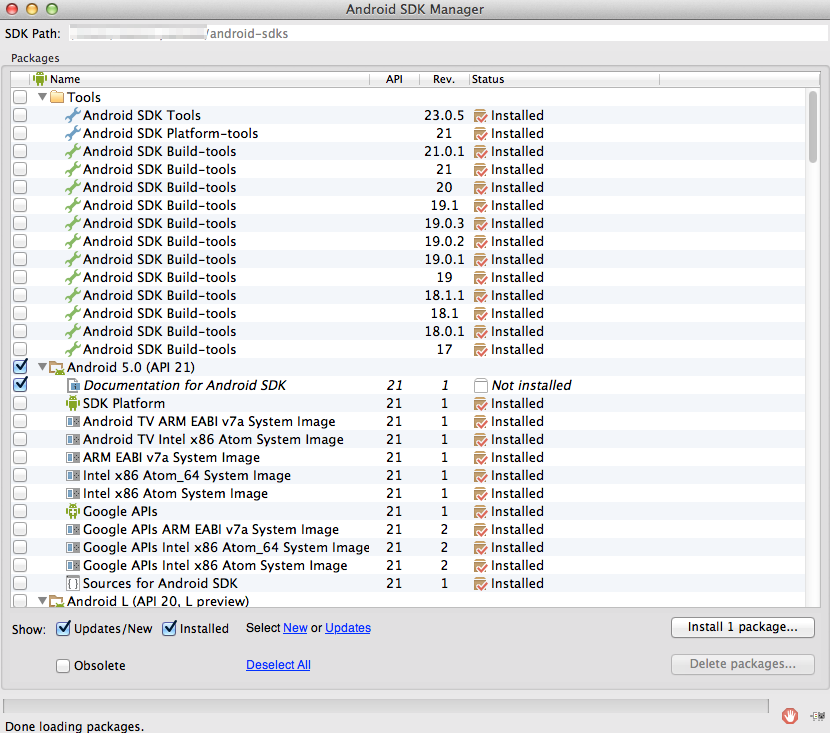Check the Google APIs package checkbox

tap(20, 511)
